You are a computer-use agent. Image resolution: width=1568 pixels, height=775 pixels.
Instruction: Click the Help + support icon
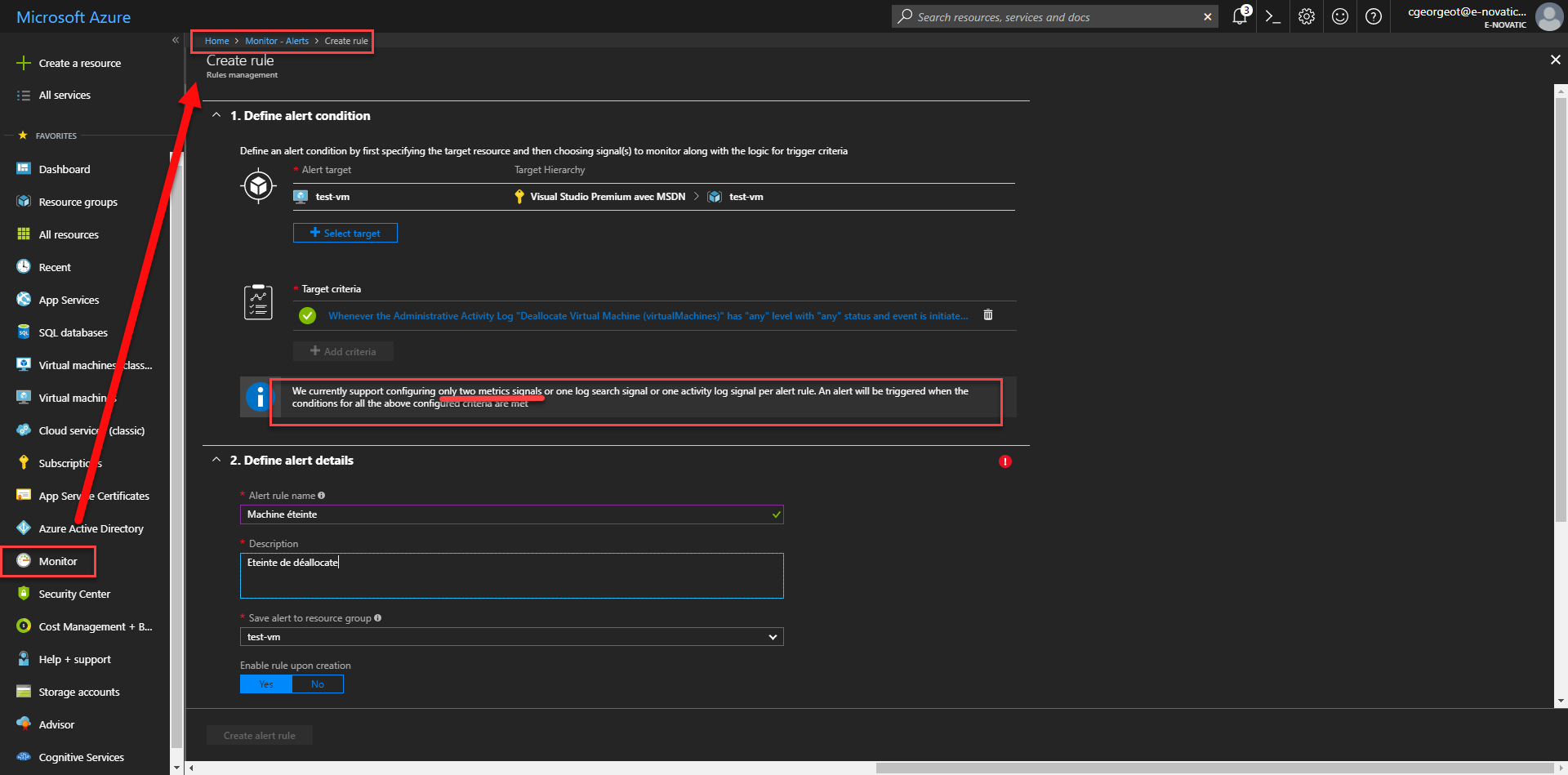[x=24, y=659]
